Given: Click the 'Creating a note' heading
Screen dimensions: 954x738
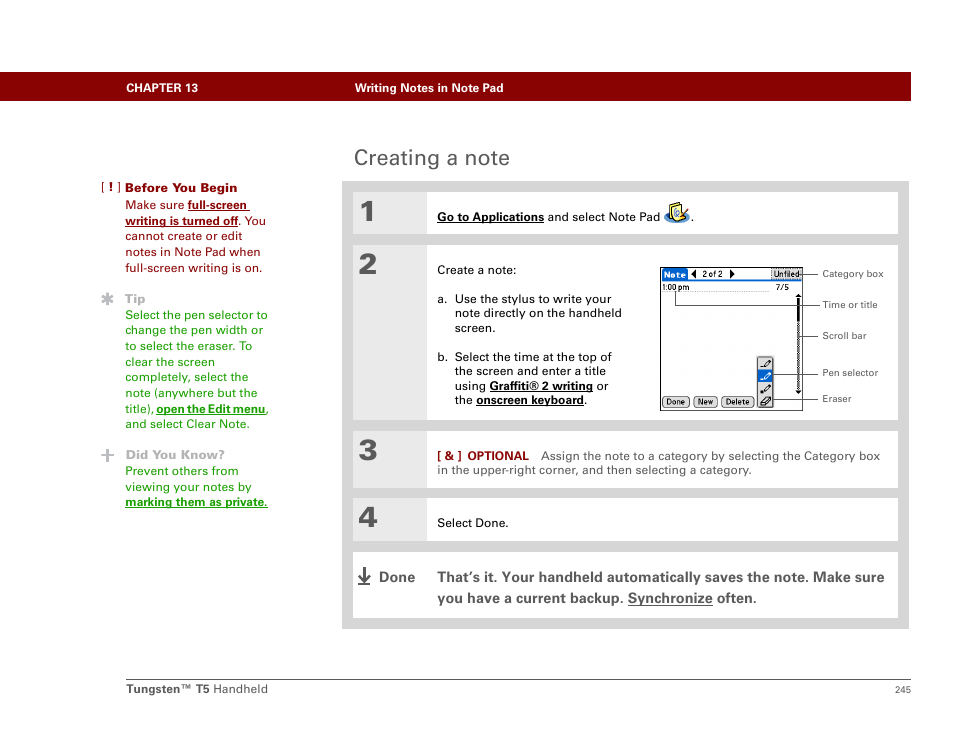Looking at the screenshot, I should [432, 158].
